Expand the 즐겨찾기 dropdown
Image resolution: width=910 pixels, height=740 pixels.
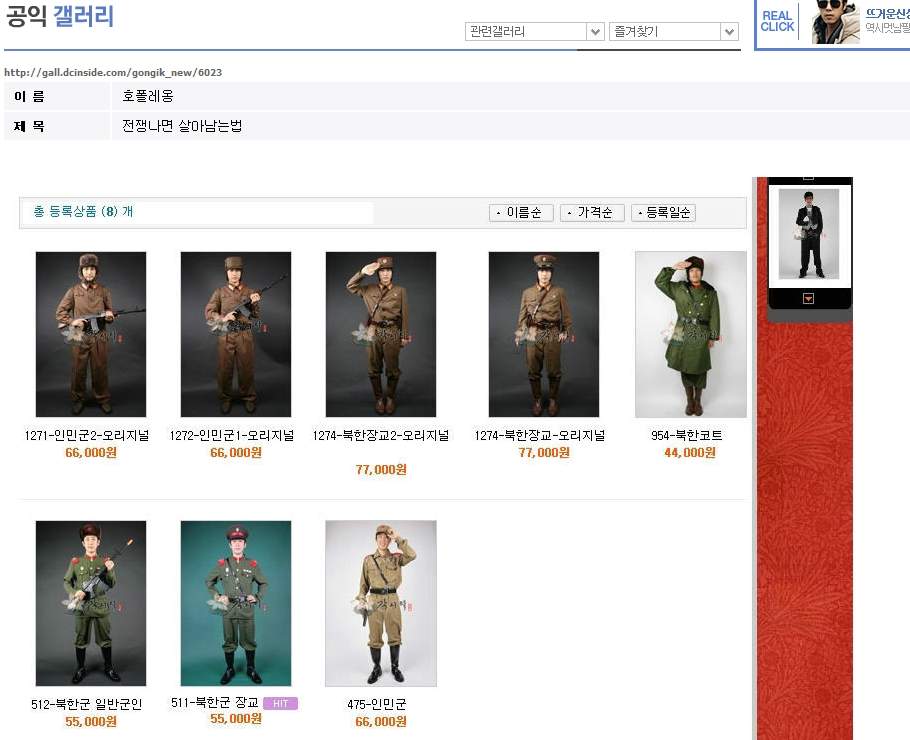pyautogui.click(x=673, y=32)
